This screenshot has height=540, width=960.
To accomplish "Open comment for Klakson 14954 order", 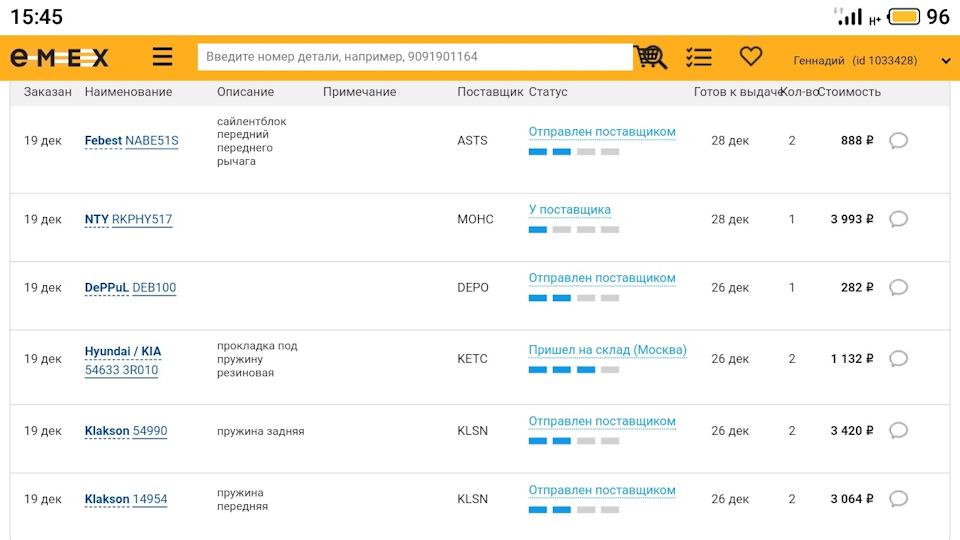I will [x=898, y=499].
